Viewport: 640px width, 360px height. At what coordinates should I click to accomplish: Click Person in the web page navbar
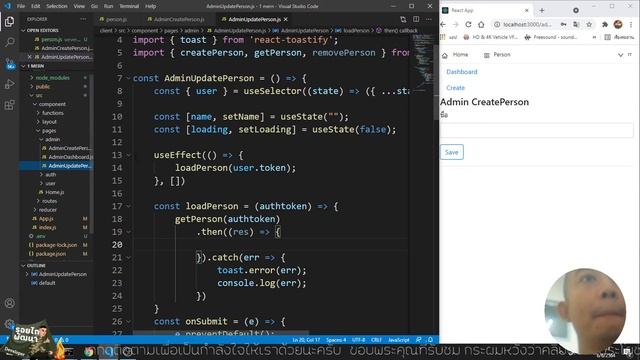point(497,55)
